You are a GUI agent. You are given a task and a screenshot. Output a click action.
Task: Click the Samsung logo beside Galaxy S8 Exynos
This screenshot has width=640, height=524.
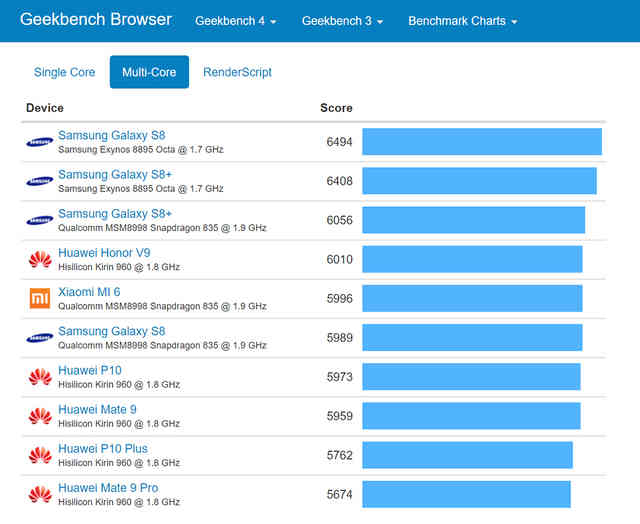point(40,142)
